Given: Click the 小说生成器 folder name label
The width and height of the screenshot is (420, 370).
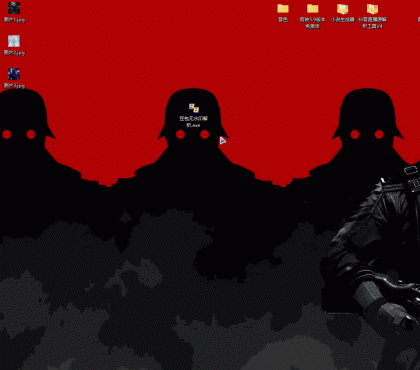Looking at the screenshot, I should 343,20.
